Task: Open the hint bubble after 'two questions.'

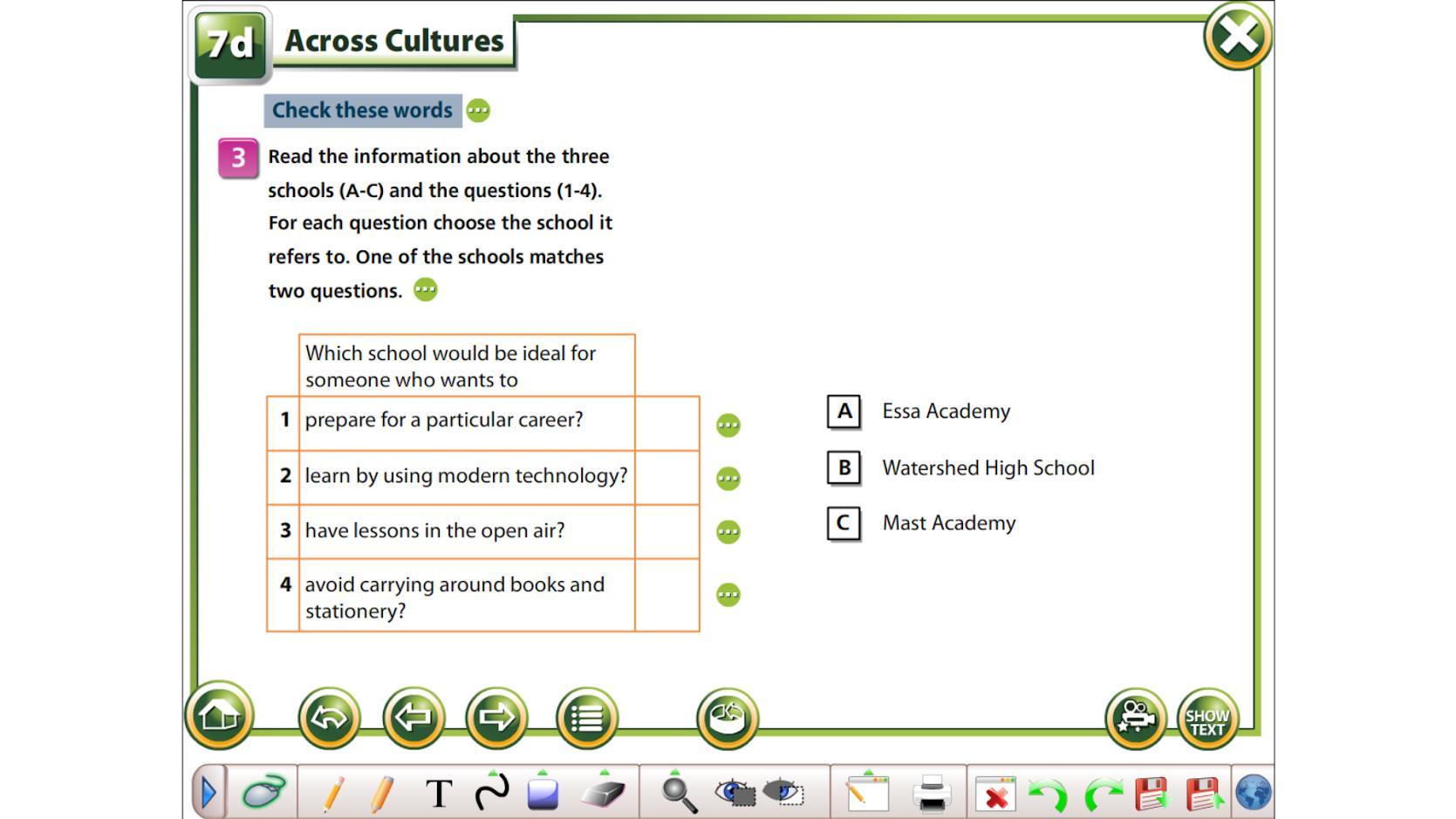Action: (x=425, y=290)
